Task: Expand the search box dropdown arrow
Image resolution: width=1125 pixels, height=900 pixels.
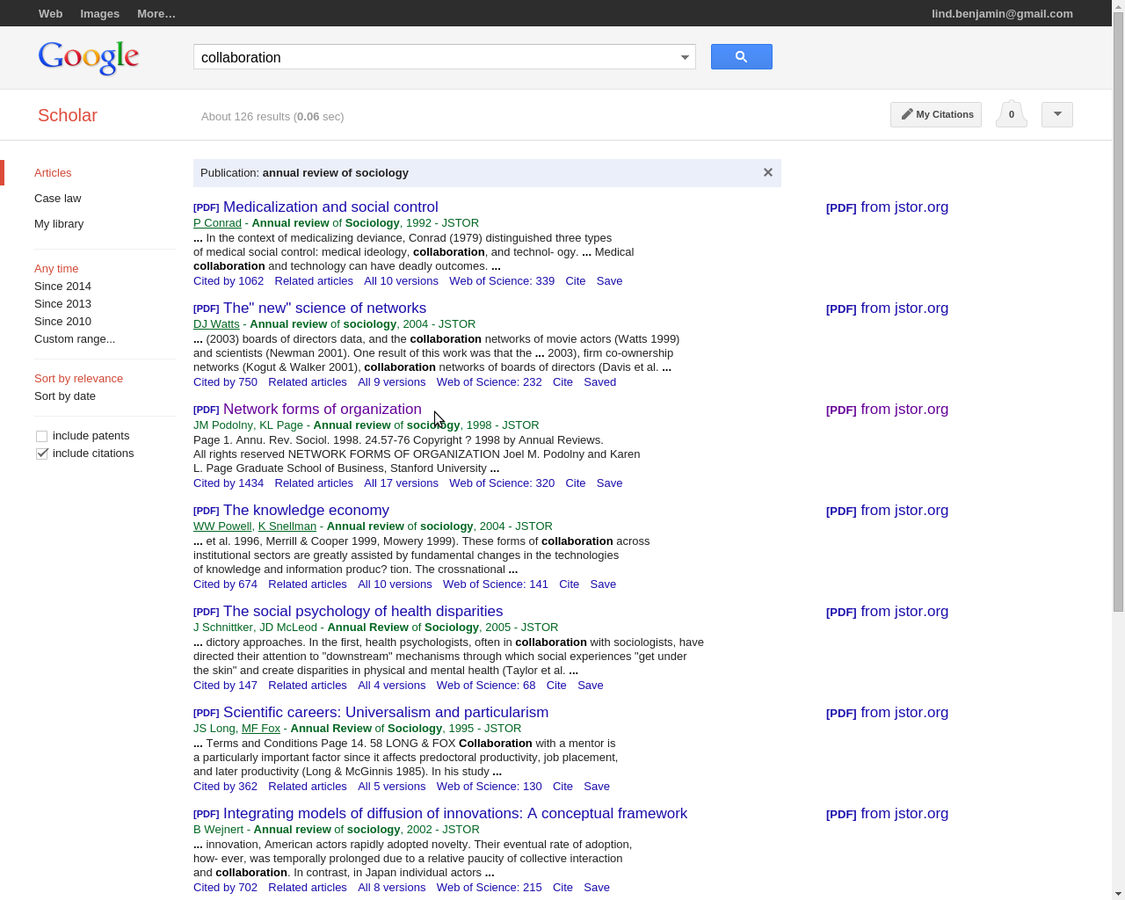Action: pyautogui.click(x=684, y=57)
